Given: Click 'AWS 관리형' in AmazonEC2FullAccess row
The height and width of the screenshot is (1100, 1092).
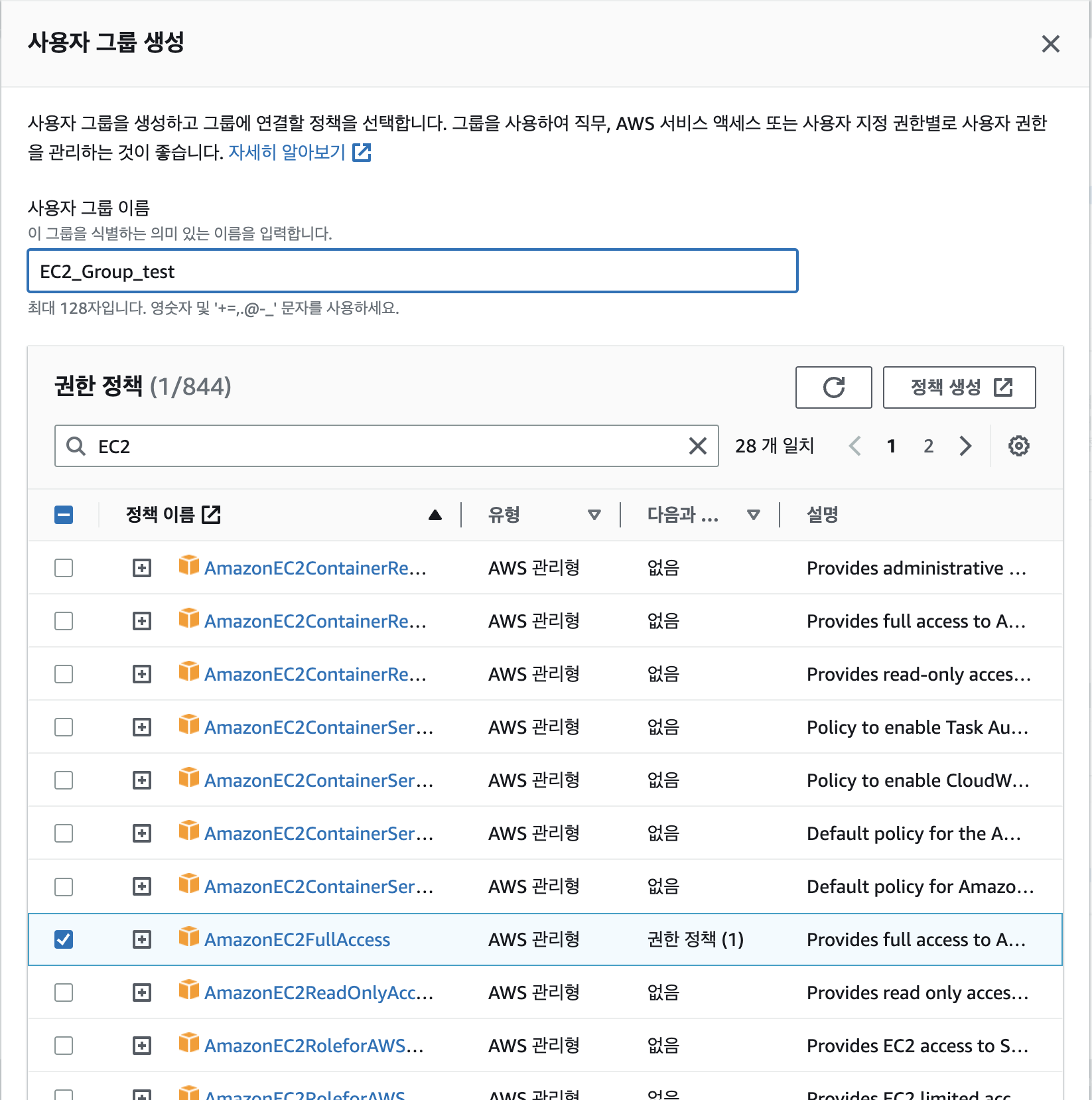Looking at the screenshot, I should tap(534, 939).
